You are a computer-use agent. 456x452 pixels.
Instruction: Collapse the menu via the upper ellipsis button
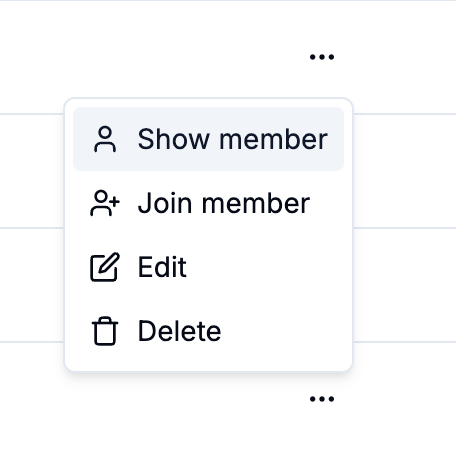(322, 57)
